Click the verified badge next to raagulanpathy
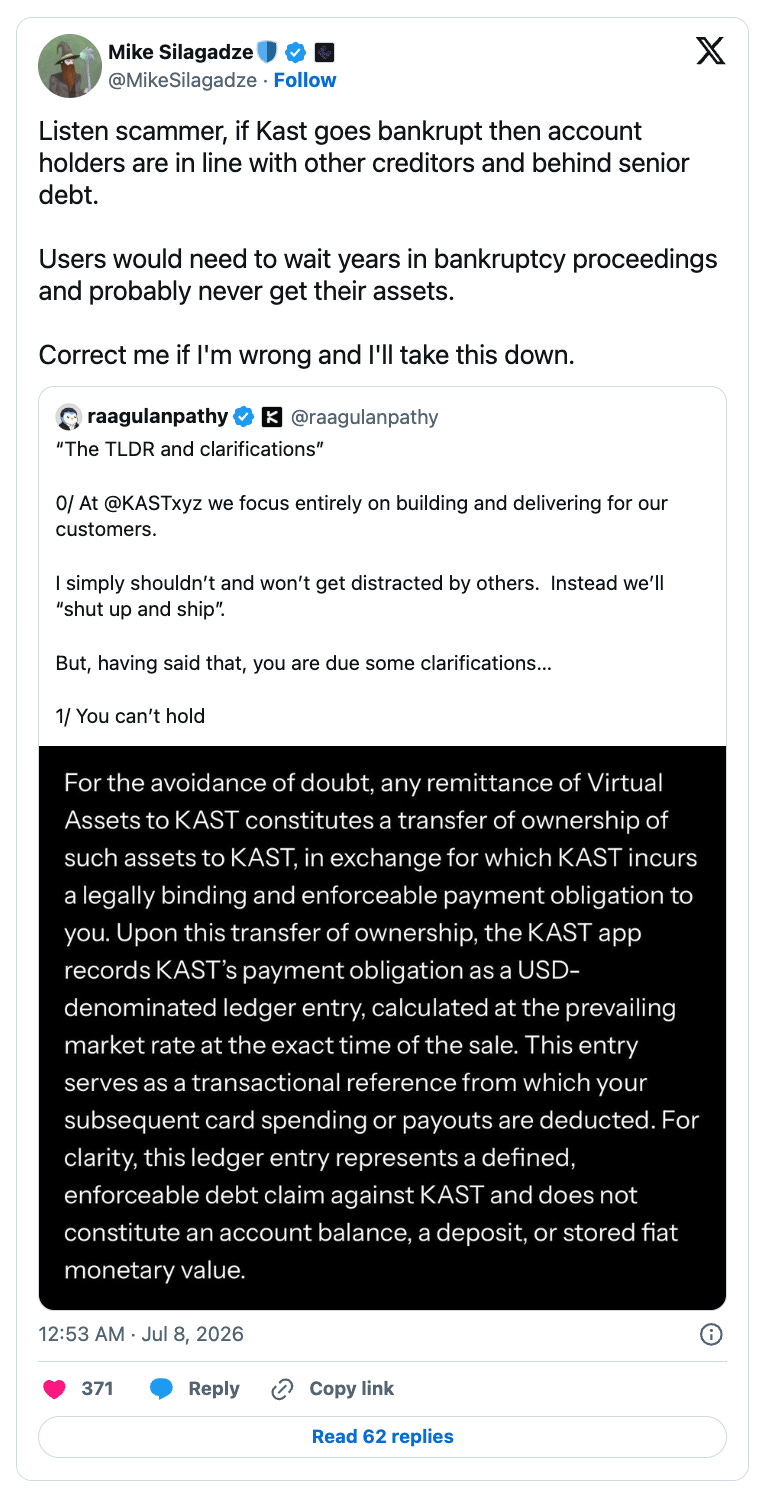 point(243,417)
